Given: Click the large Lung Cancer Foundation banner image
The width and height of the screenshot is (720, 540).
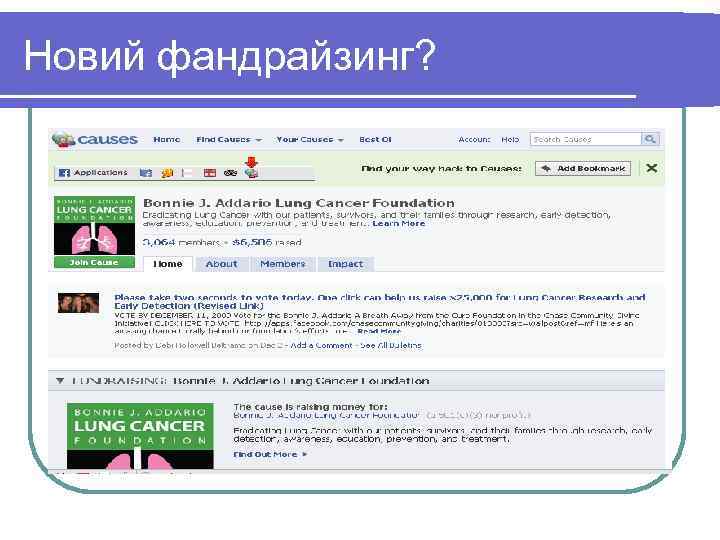Looking at the screenshot, I should click(x=140, y=436).
